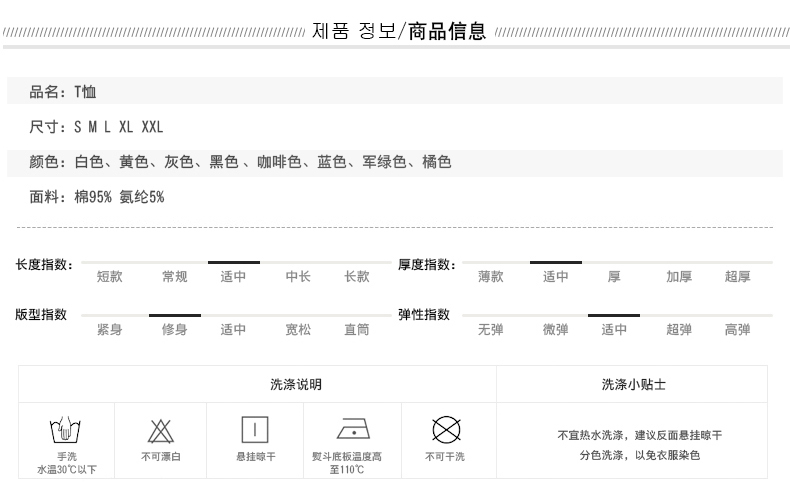Click 宽松 on the fit index
This screenshot has height=484, width=790.
click(x=298, y=329)
